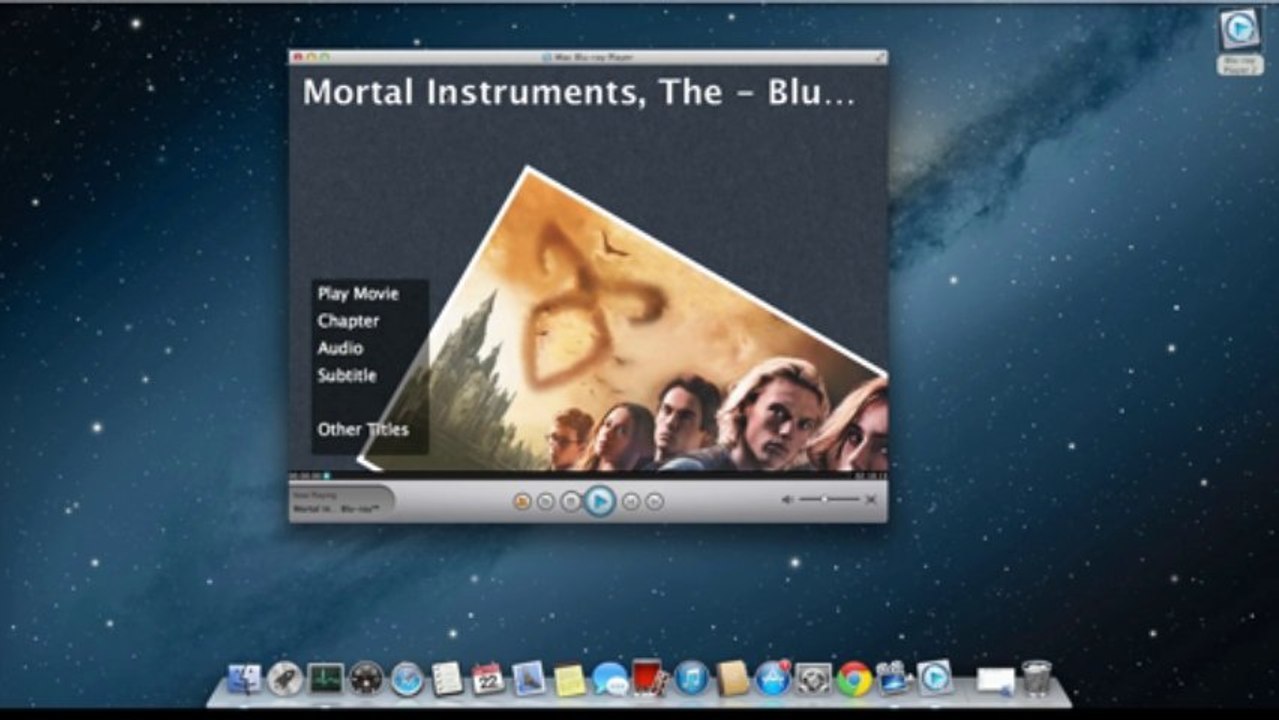The width and height of the screenshot is (1279, 720).
Task: Restore the minimized window in the Dock
Action: tap(995, 680)
